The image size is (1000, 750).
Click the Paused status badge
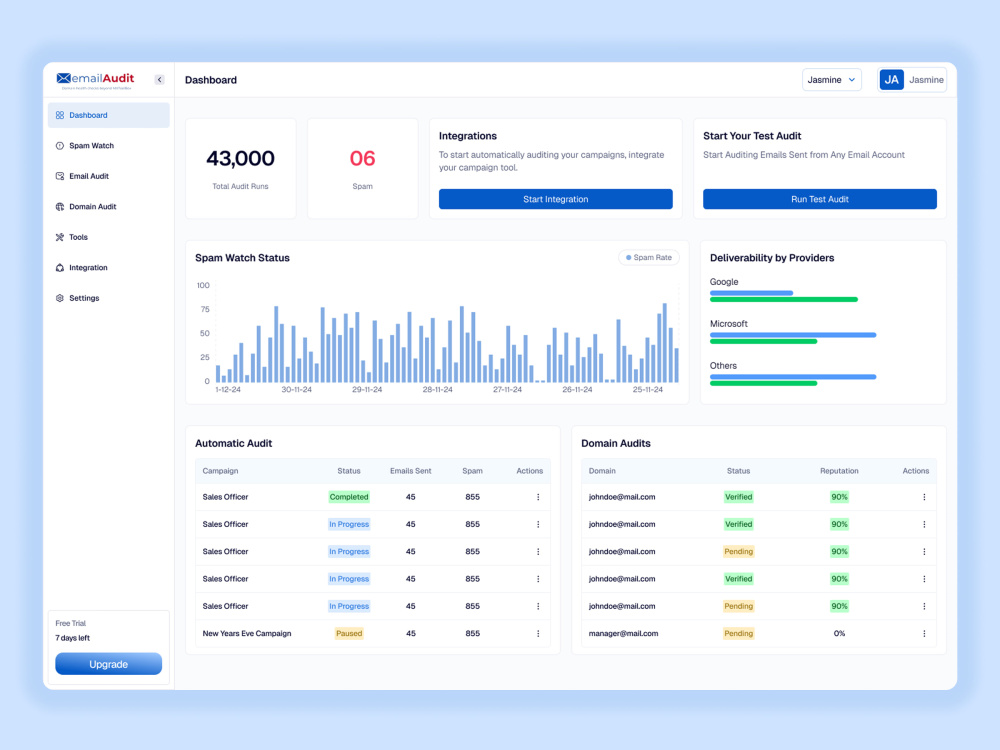pos(349,633)
